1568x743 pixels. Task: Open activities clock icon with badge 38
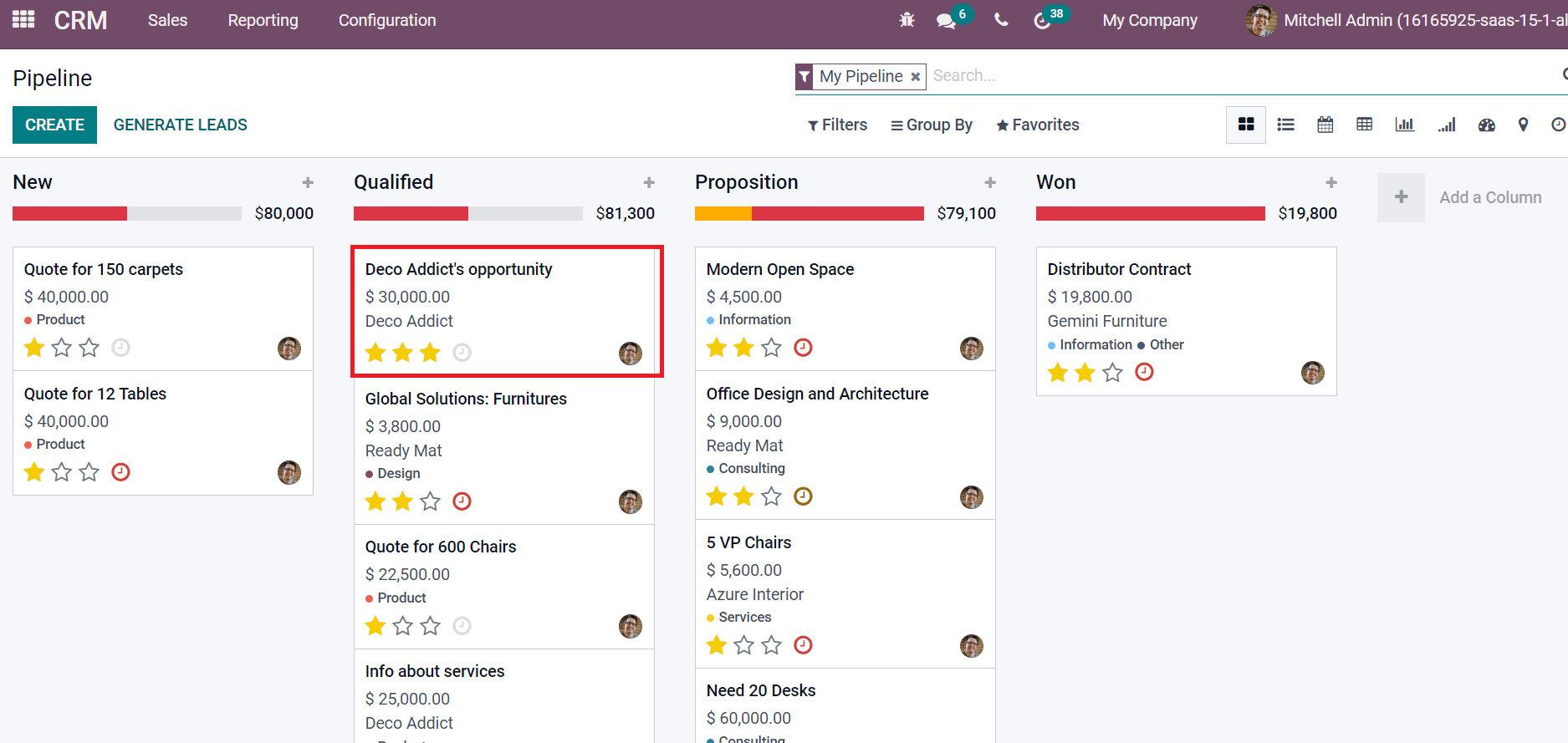(1042, 20)
